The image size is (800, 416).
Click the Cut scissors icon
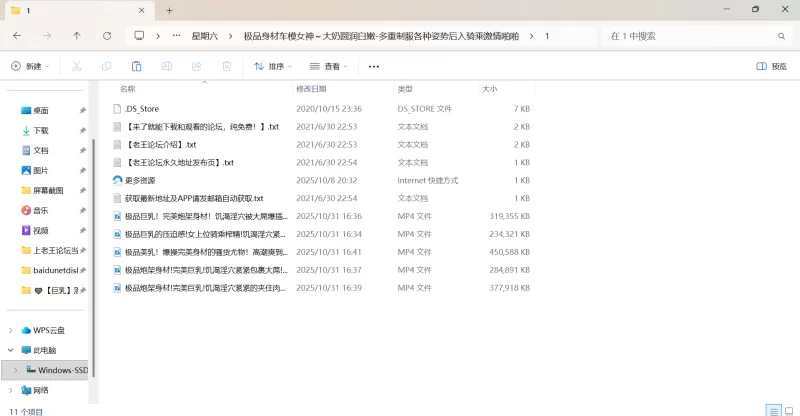pos(76,67)
